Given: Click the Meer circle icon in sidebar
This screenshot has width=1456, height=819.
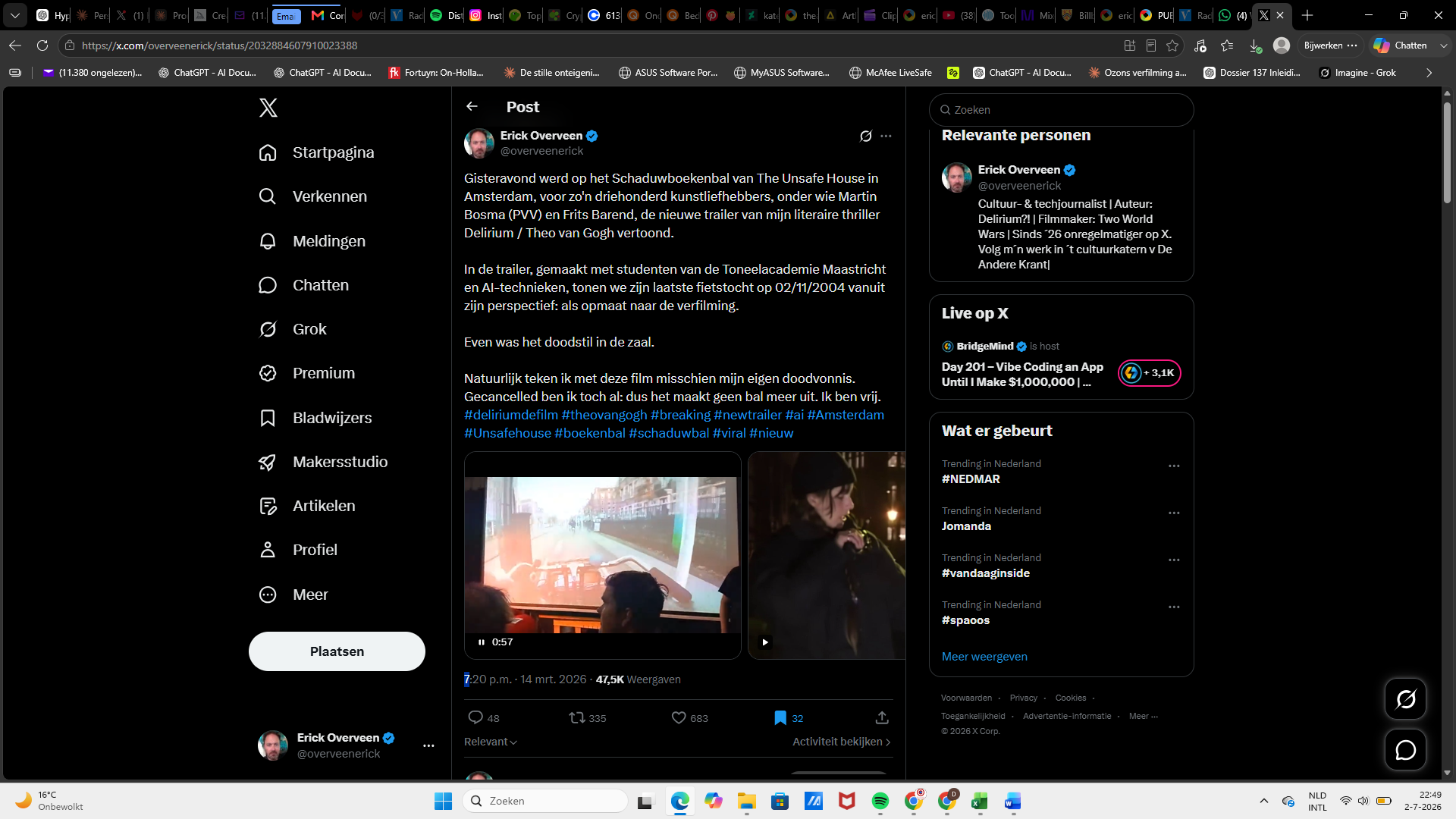Looking at the screenshot, I should (268, 595).
